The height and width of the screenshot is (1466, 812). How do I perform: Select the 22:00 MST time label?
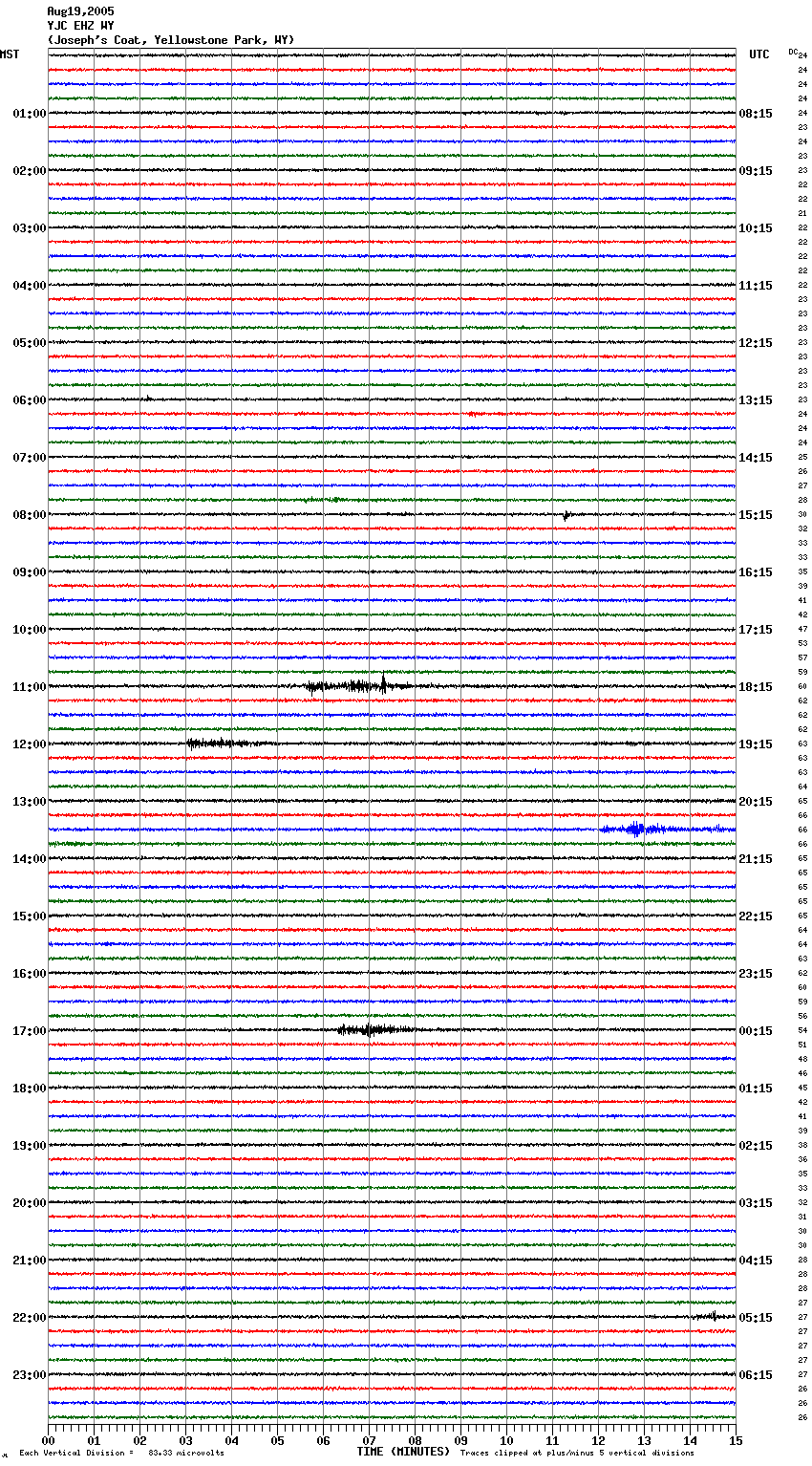(x=29, y=1318)
